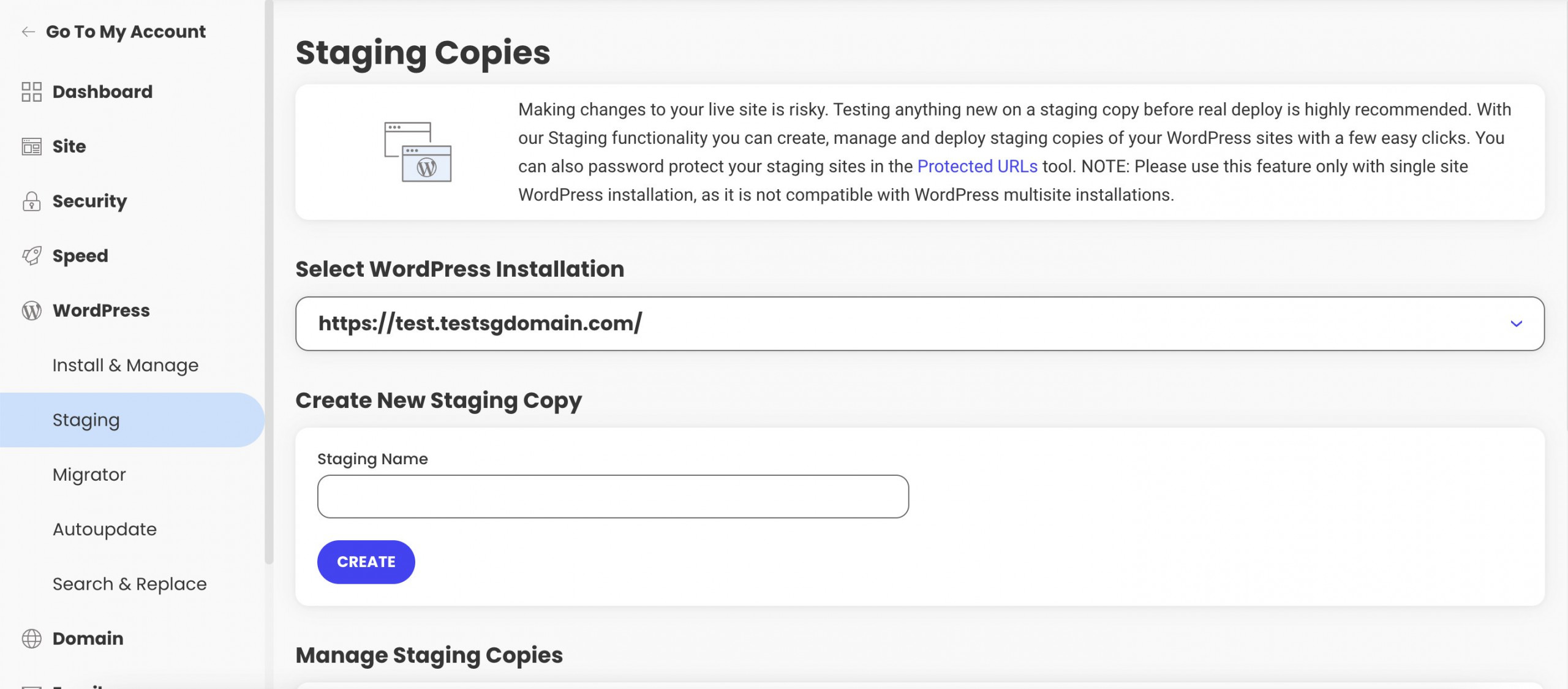The height and width of the screenshot is (689, 1568).
Task: Open the Migrator submenu item
Action: click(x=89, y=475)
